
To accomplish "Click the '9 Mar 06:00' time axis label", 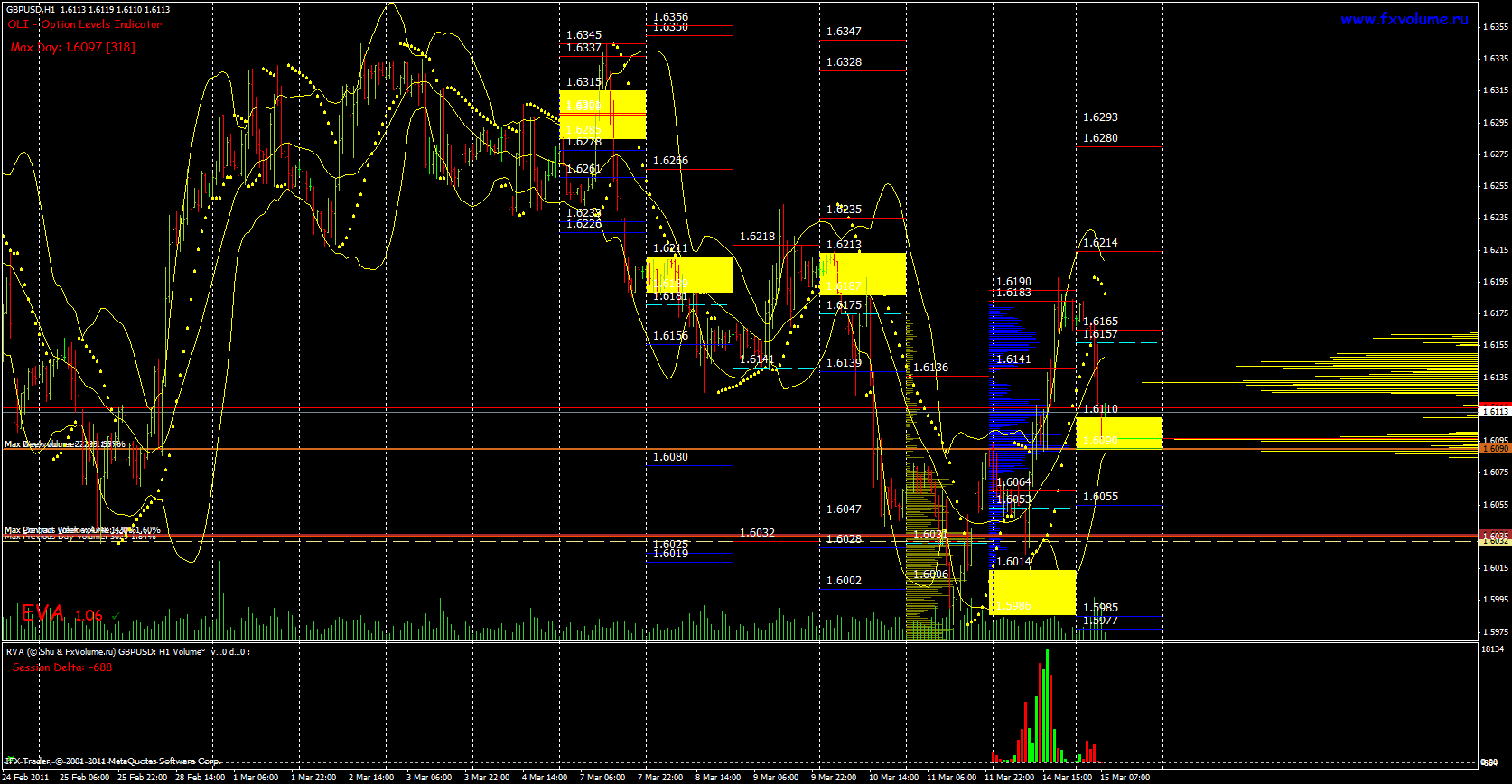I will pyautogui.click(x=776, y=777).
